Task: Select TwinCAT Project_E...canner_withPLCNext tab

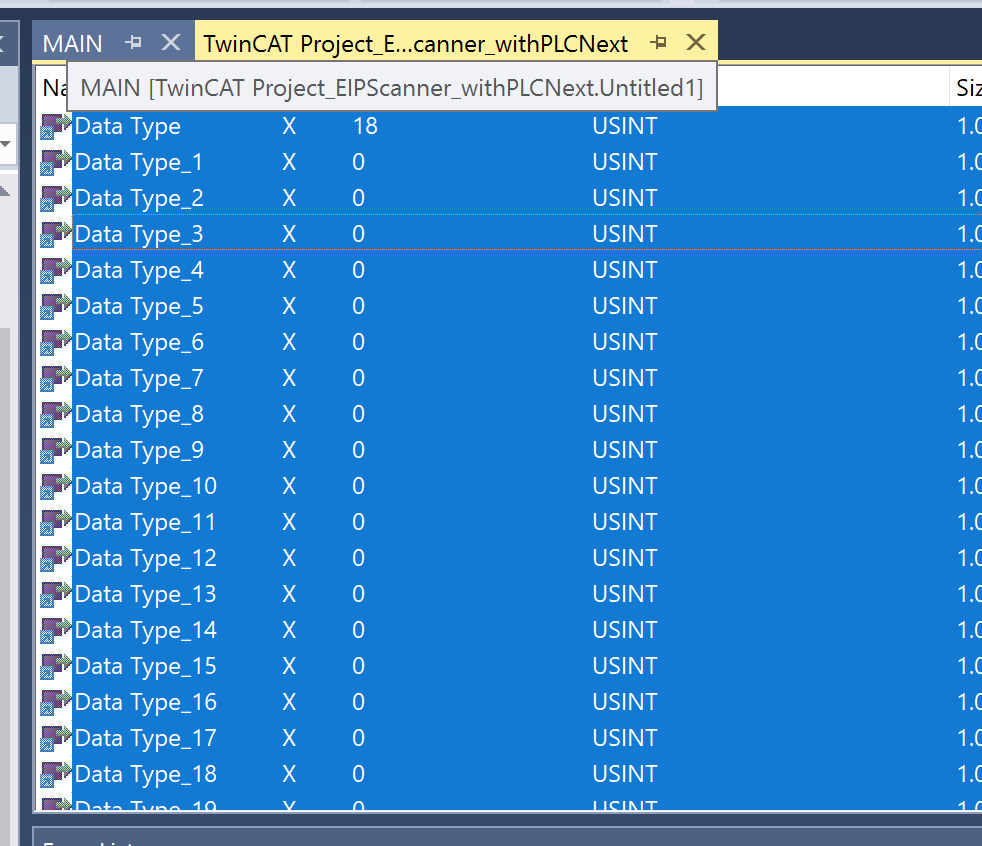Action: coord(415,44)
